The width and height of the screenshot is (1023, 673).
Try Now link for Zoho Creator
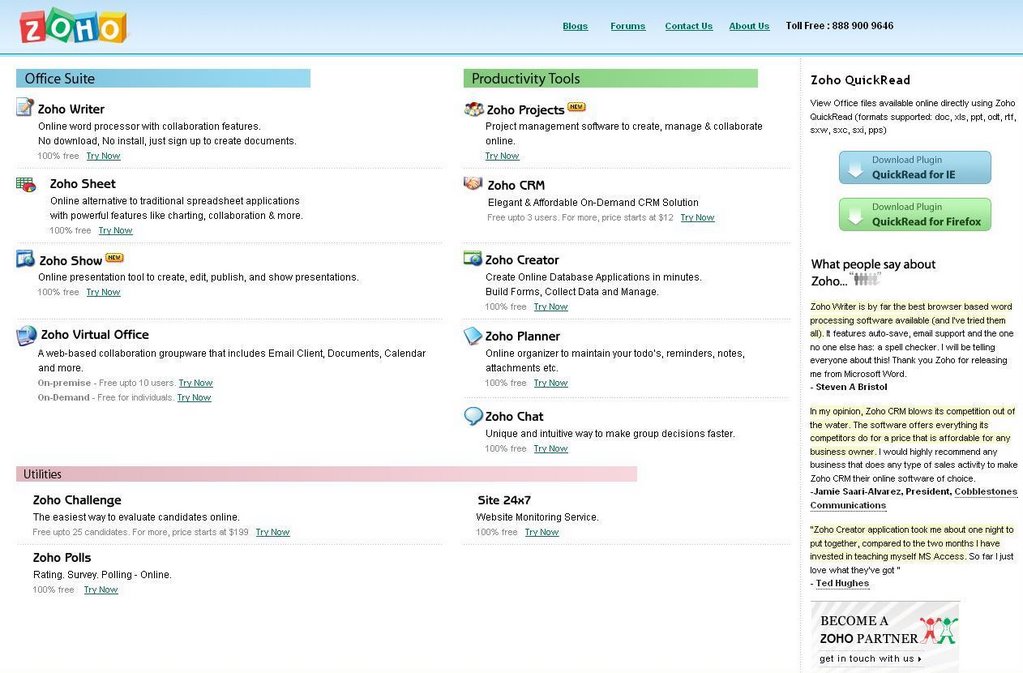[x=551, y=307]
